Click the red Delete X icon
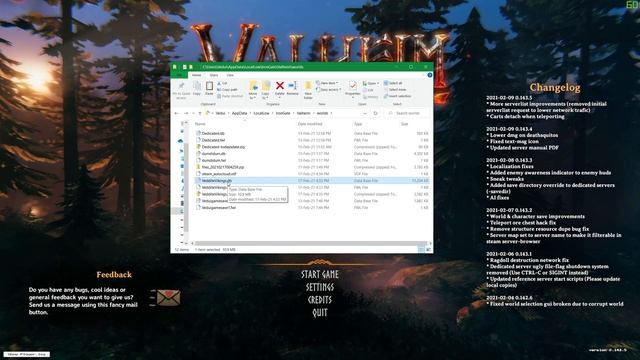This screenshot has height=360, width=640. 280,85
